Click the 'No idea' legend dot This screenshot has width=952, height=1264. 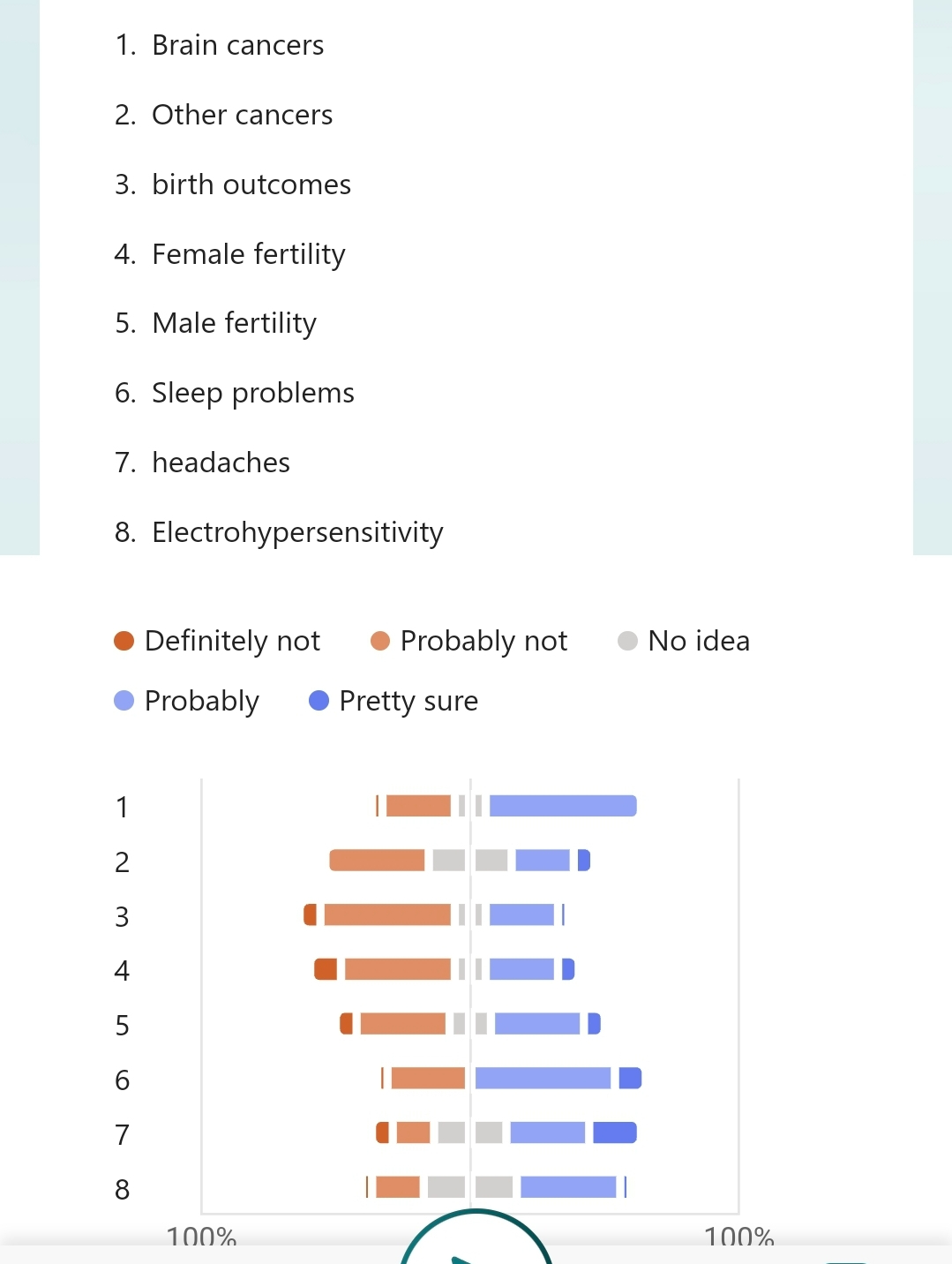tap(627, 641)
